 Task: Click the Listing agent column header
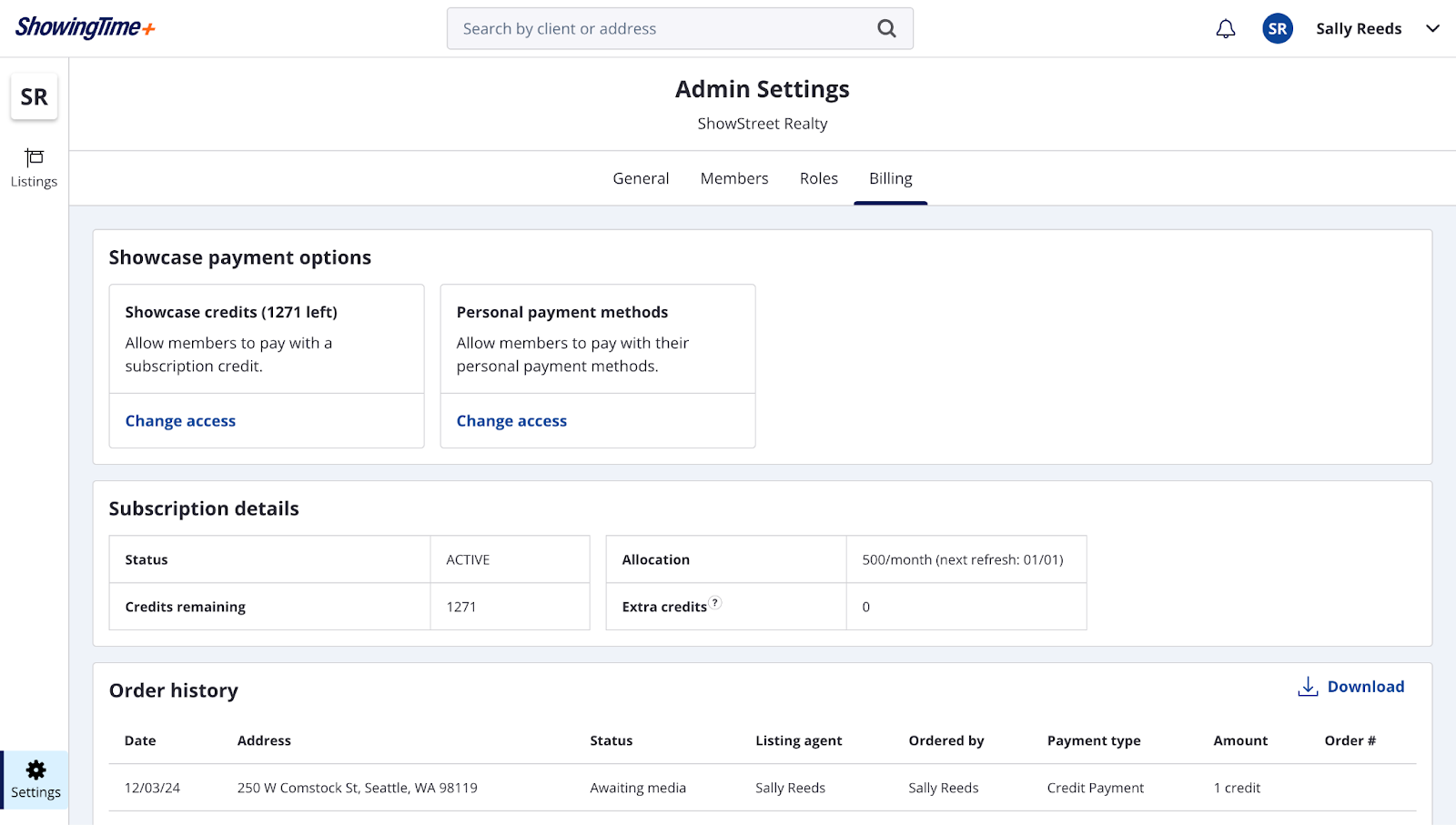coord(799,740)
